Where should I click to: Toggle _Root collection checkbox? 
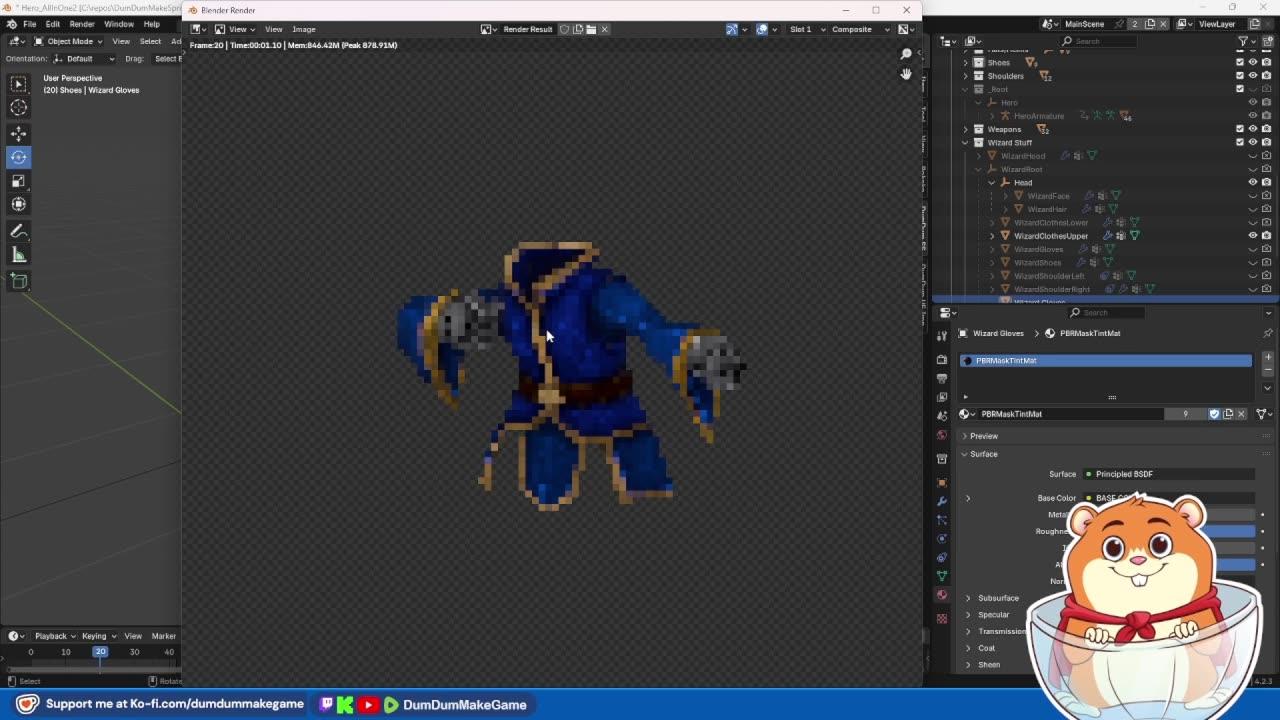pos(1240,89)
